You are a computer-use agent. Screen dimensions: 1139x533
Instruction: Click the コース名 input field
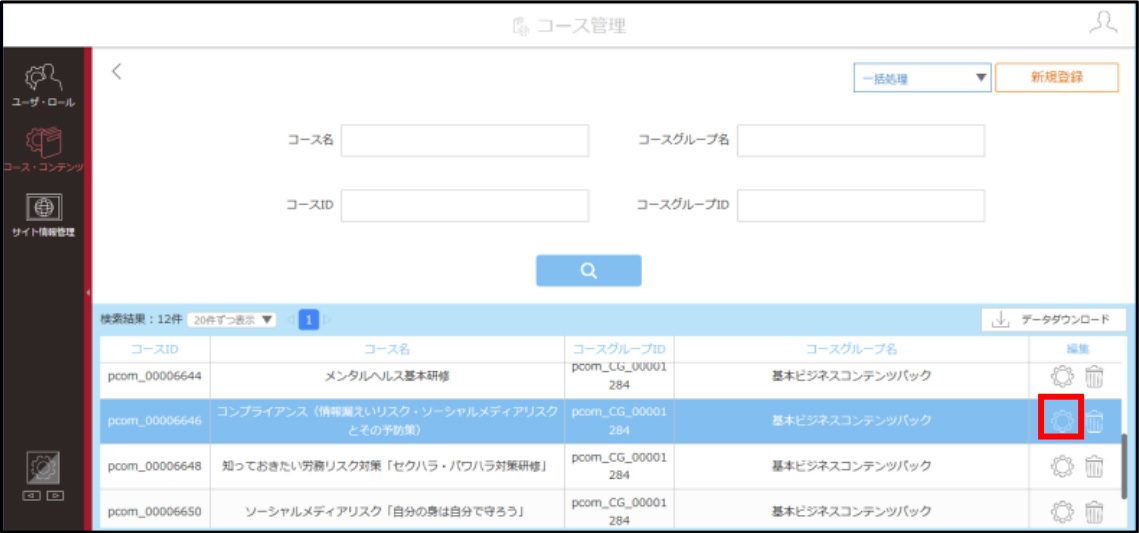[x=465, y=141]
